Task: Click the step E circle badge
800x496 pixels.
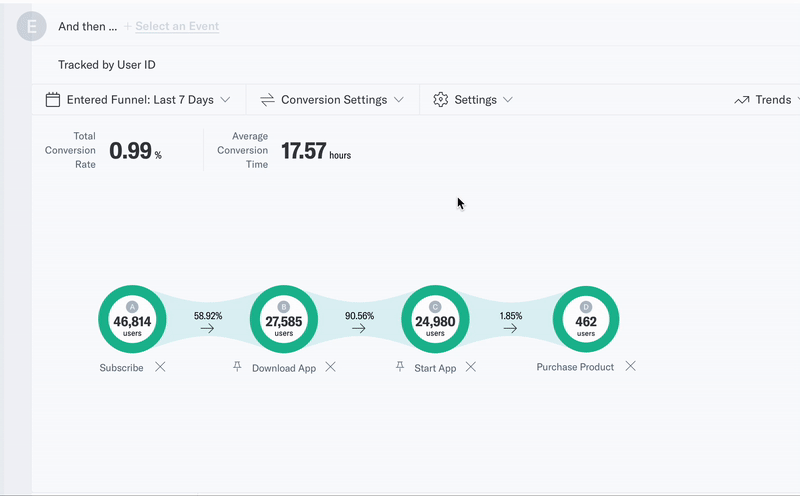Action: tap(32, 26)
